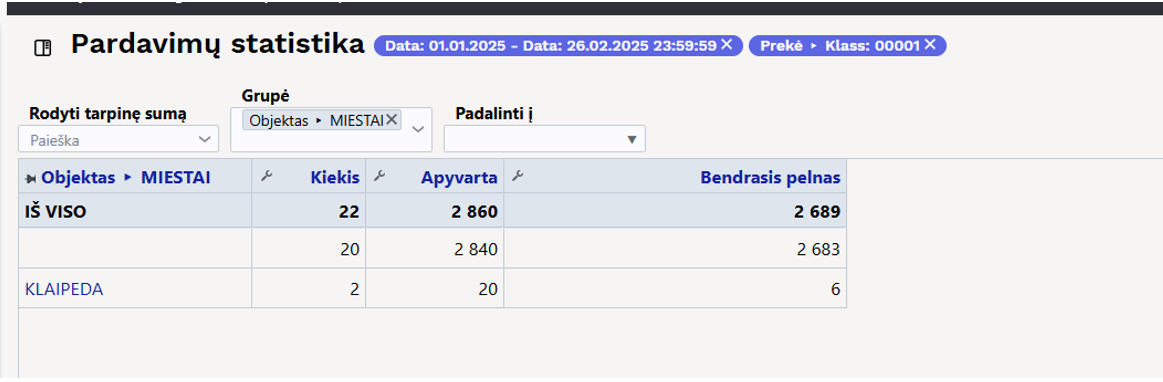
Task: Toggle the side panel icon beside the title
Action: [x=44, y=48]
